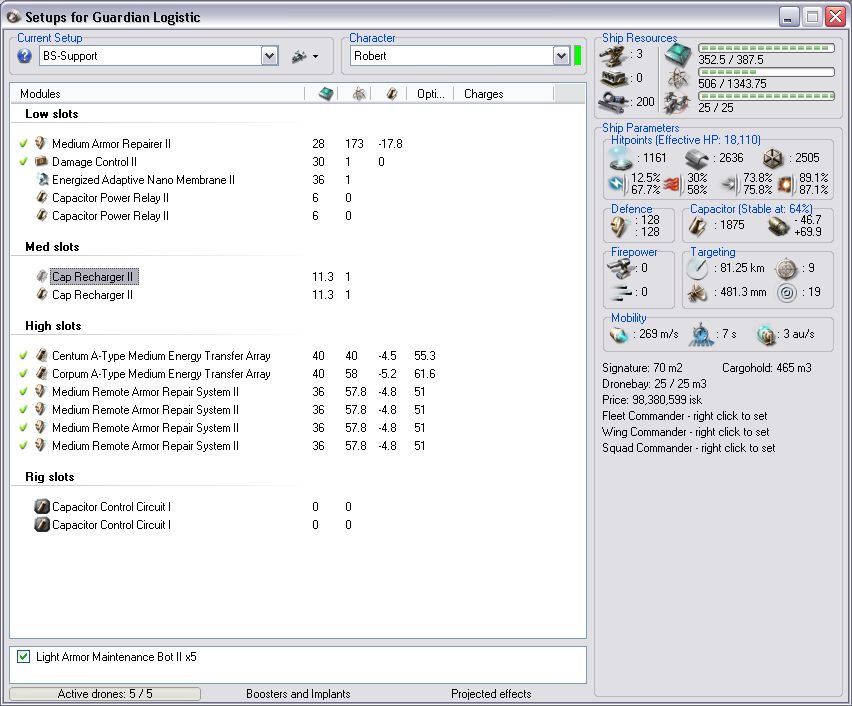Open the Current Setup BS-Support dropdown
This screenshot has height=706, width=852.
pyautogui.click(x=270, y=55)
